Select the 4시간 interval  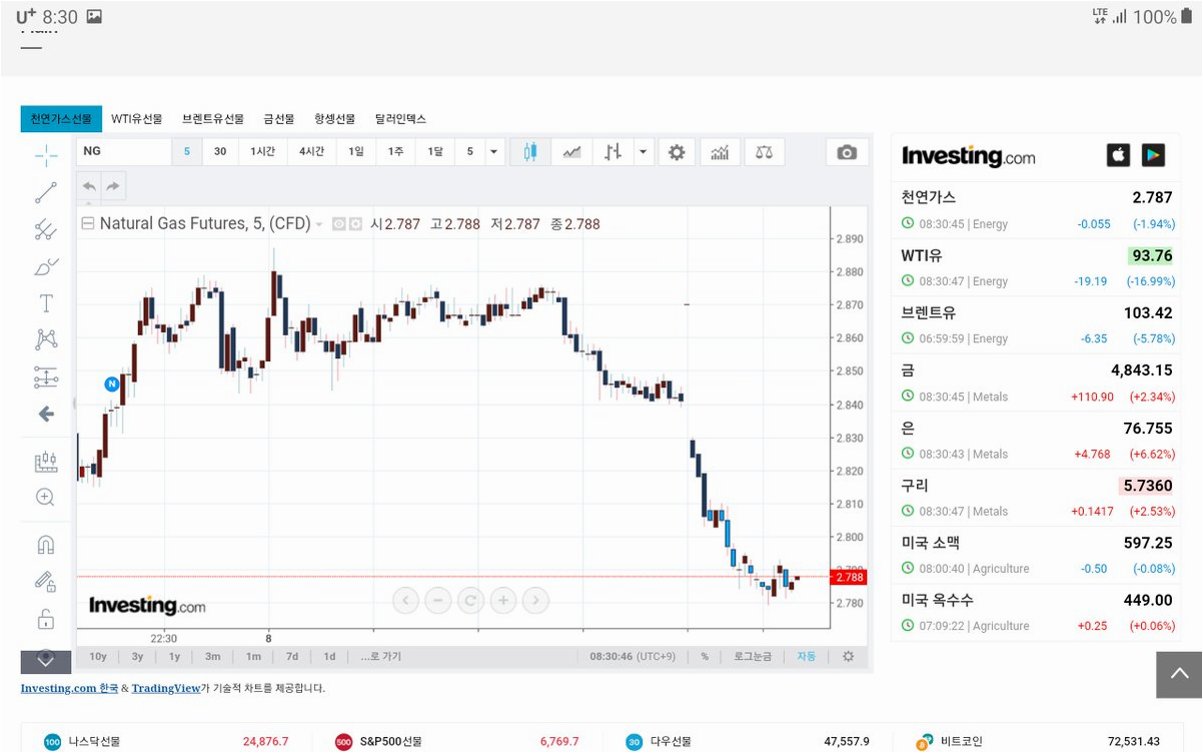pyautogui.click(x=312, y=152)
